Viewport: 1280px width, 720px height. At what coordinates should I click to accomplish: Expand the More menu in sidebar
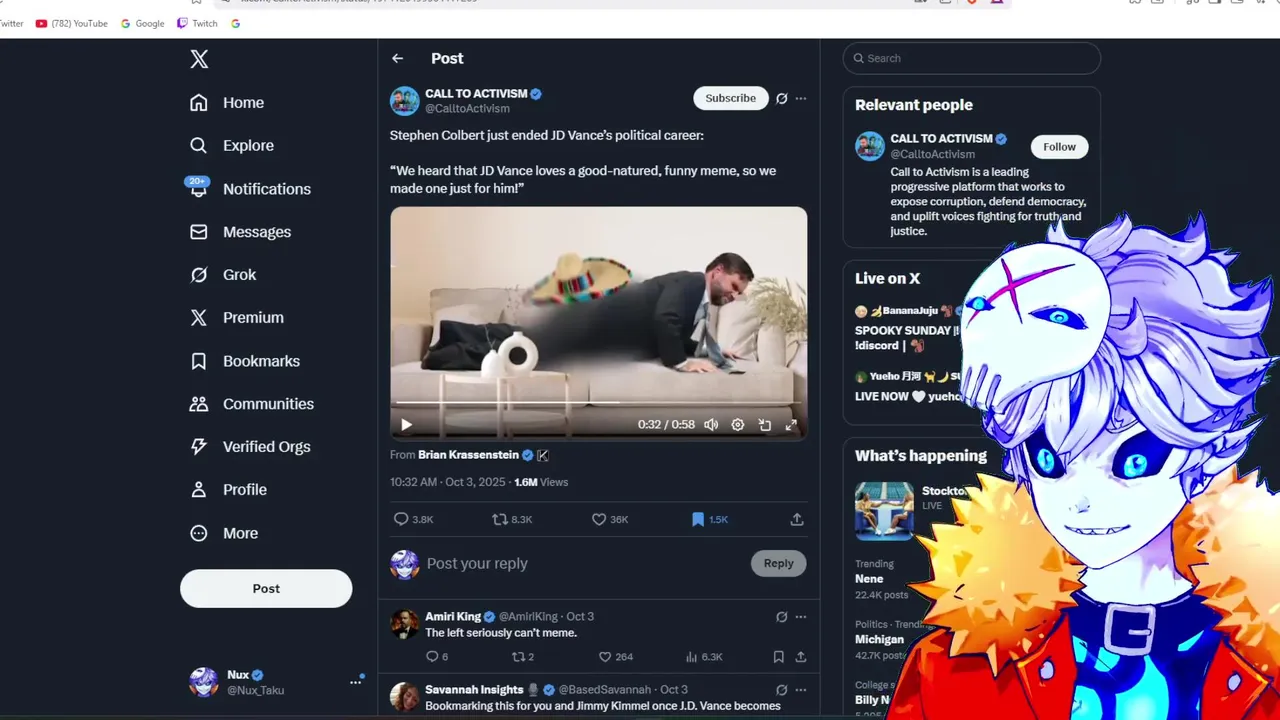[224, 533]
